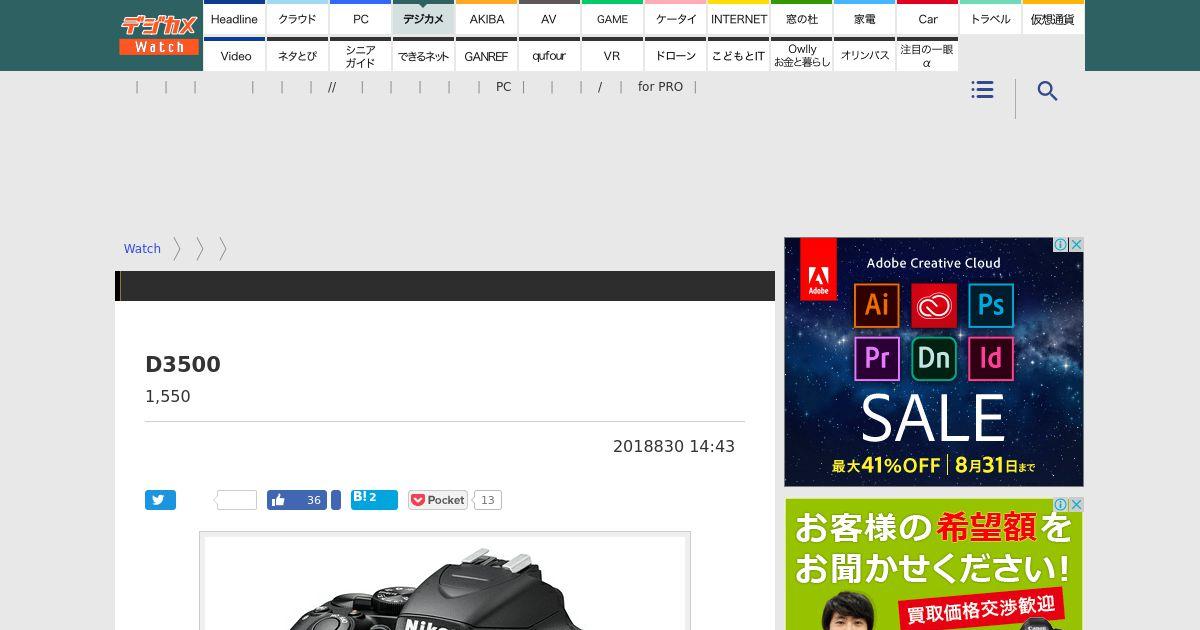The width and height of the screenshot is (1200, 630).
Task: Open the ネタとぴ tab
Action: pyautogui.click(x=297, y=55)
